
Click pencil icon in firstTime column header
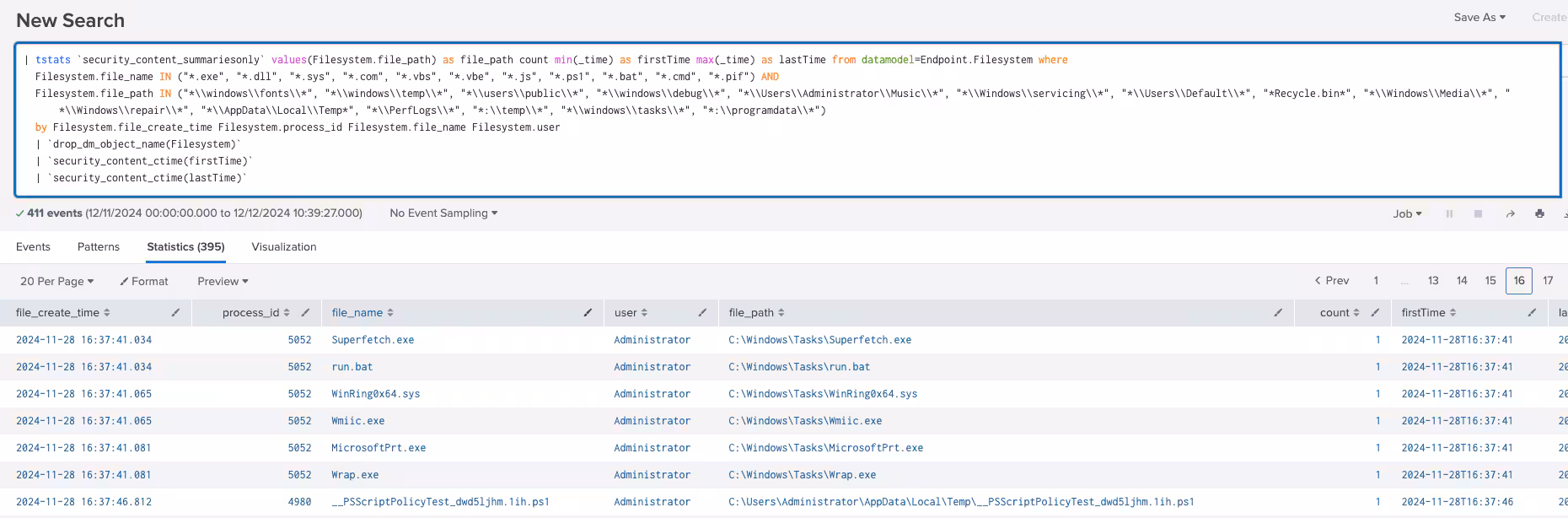[x=1532, y=313]
